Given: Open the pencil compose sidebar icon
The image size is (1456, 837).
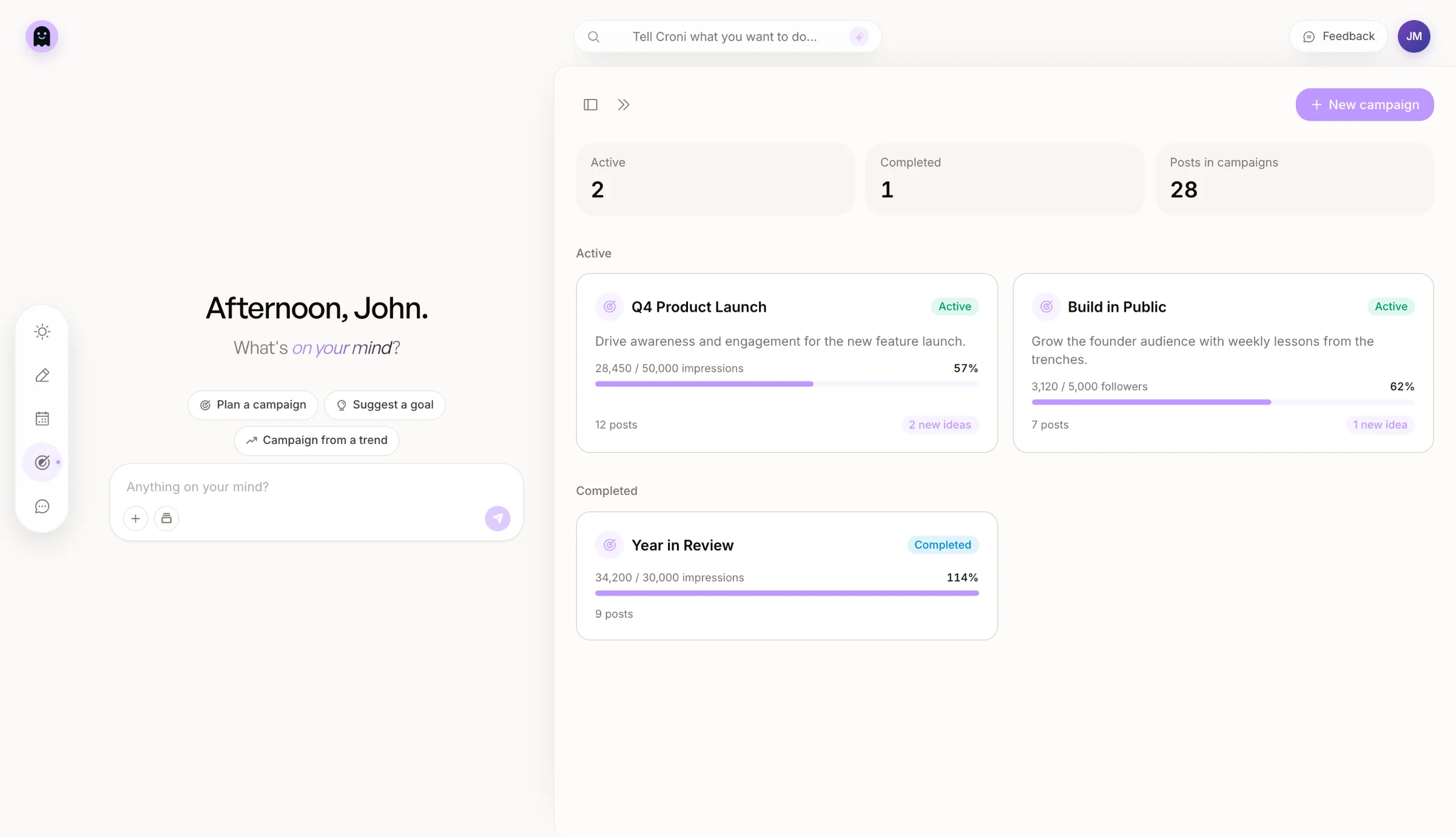Looking at the screenshot, I should coord(42,375).
